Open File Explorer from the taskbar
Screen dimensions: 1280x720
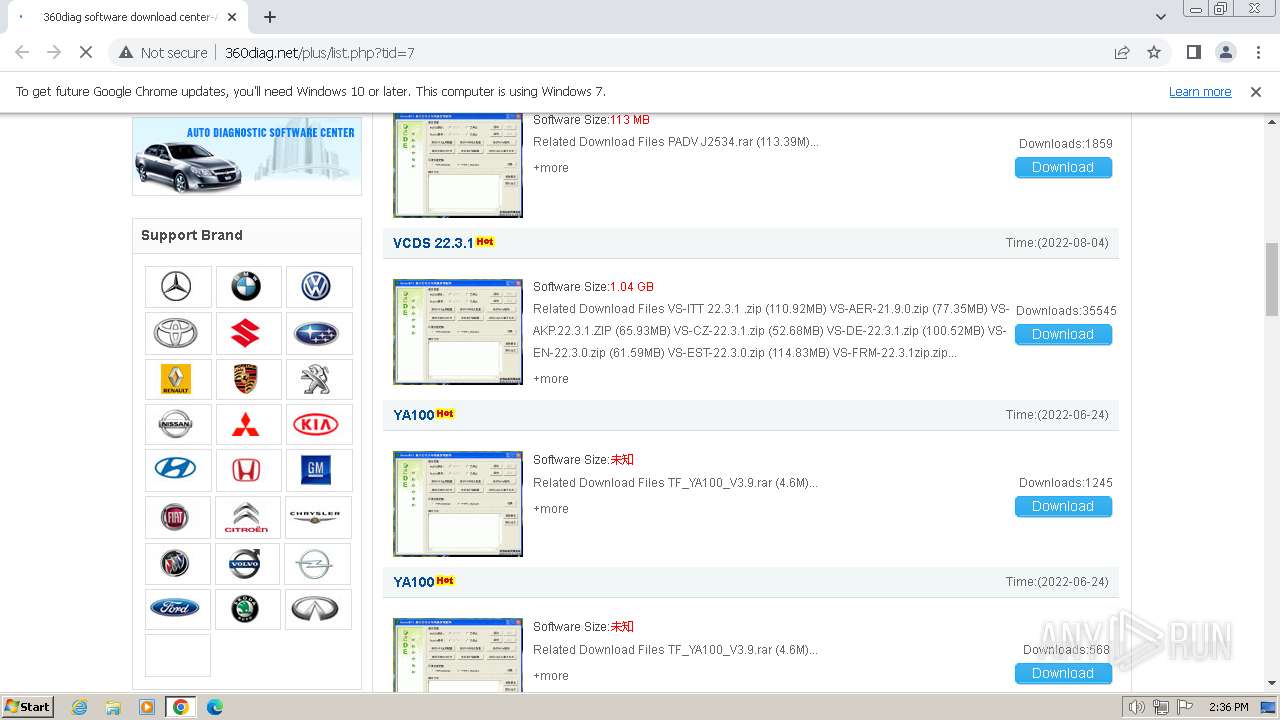(113, 707)
